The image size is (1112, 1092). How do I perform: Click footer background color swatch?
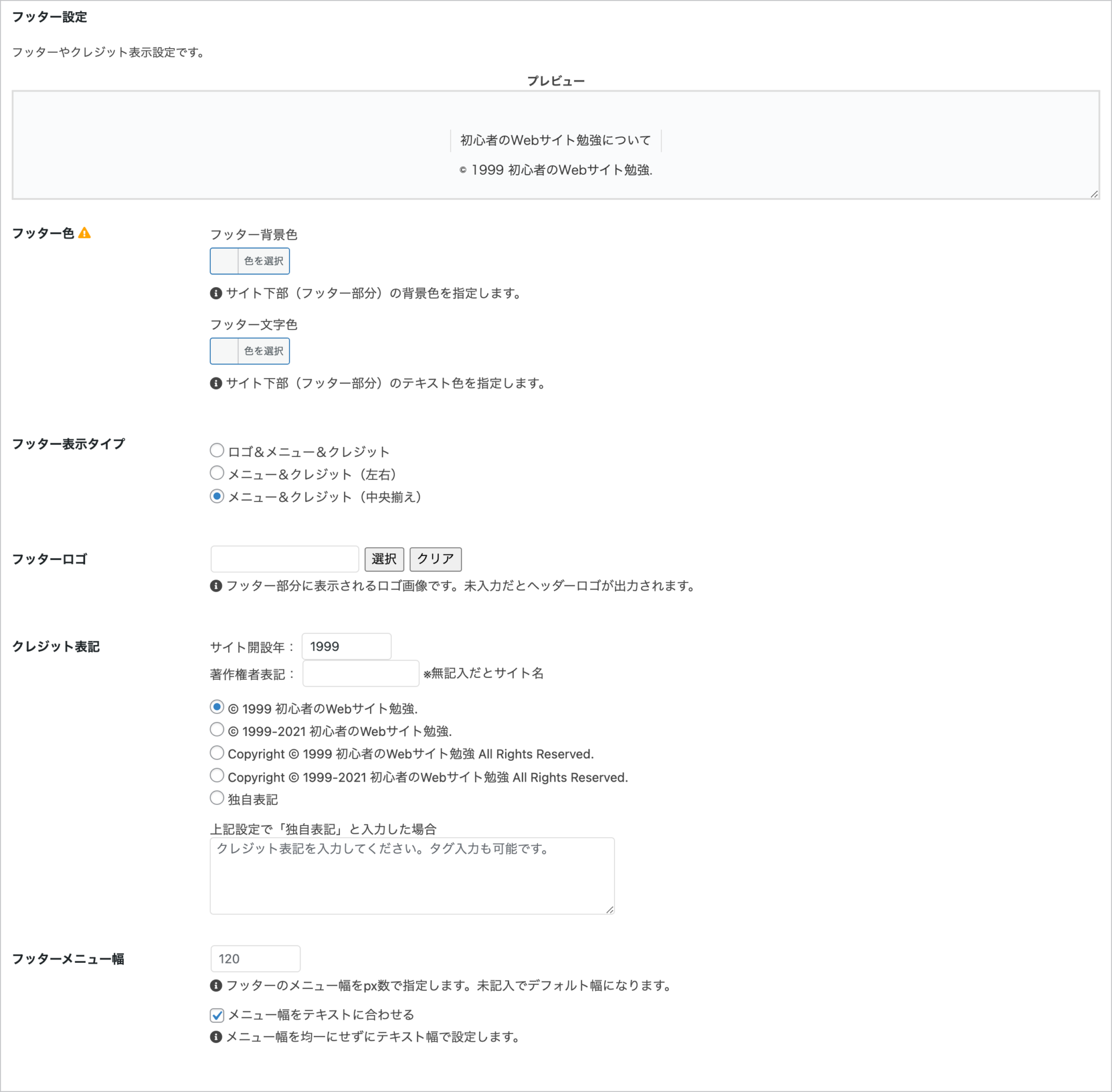click(x=224, y=261)
